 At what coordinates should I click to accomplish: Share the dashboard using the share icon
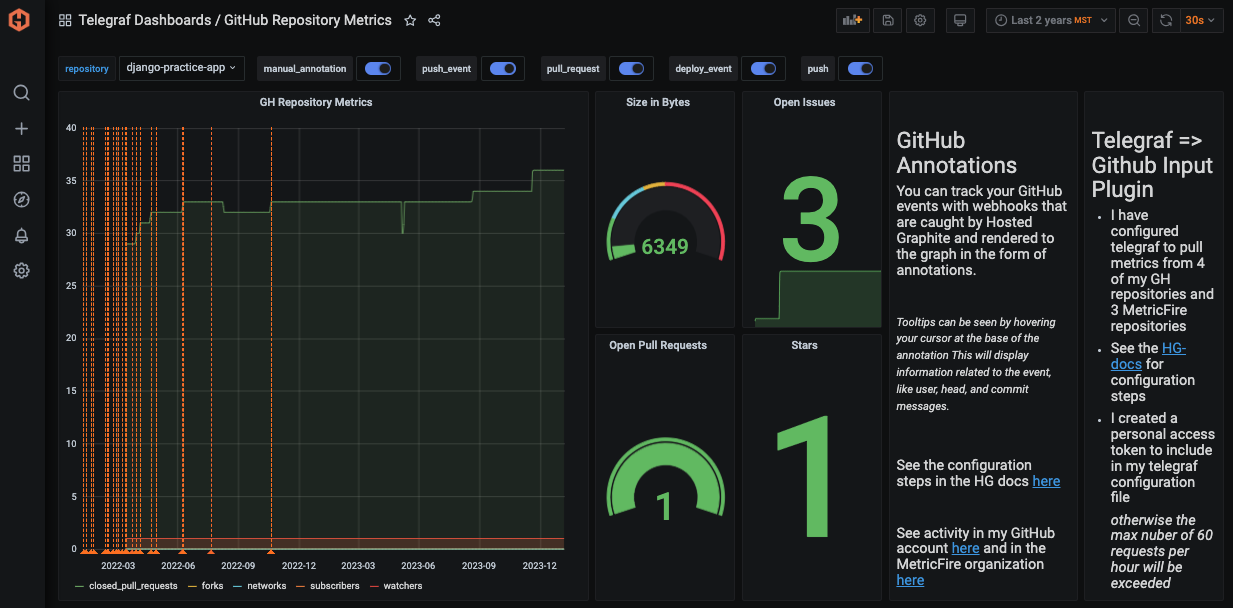[434, 20]
